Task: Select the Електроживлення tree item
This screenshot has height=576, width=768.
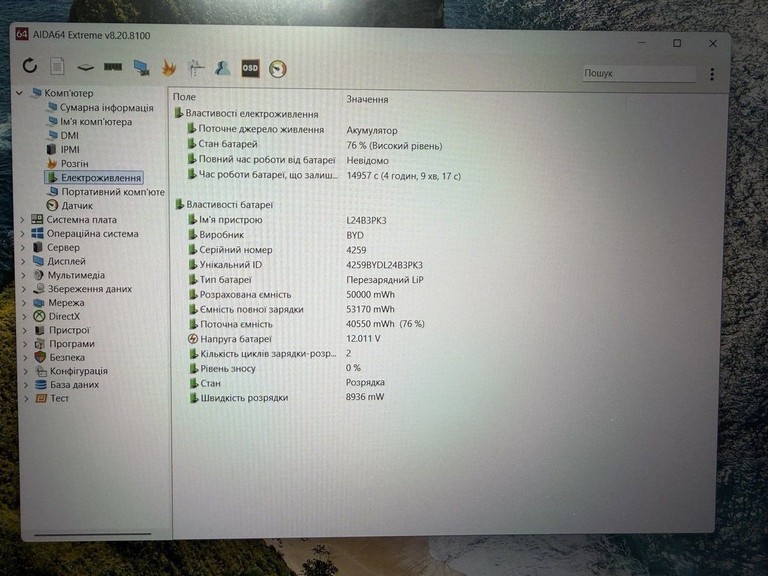Action: click(94, 177)
